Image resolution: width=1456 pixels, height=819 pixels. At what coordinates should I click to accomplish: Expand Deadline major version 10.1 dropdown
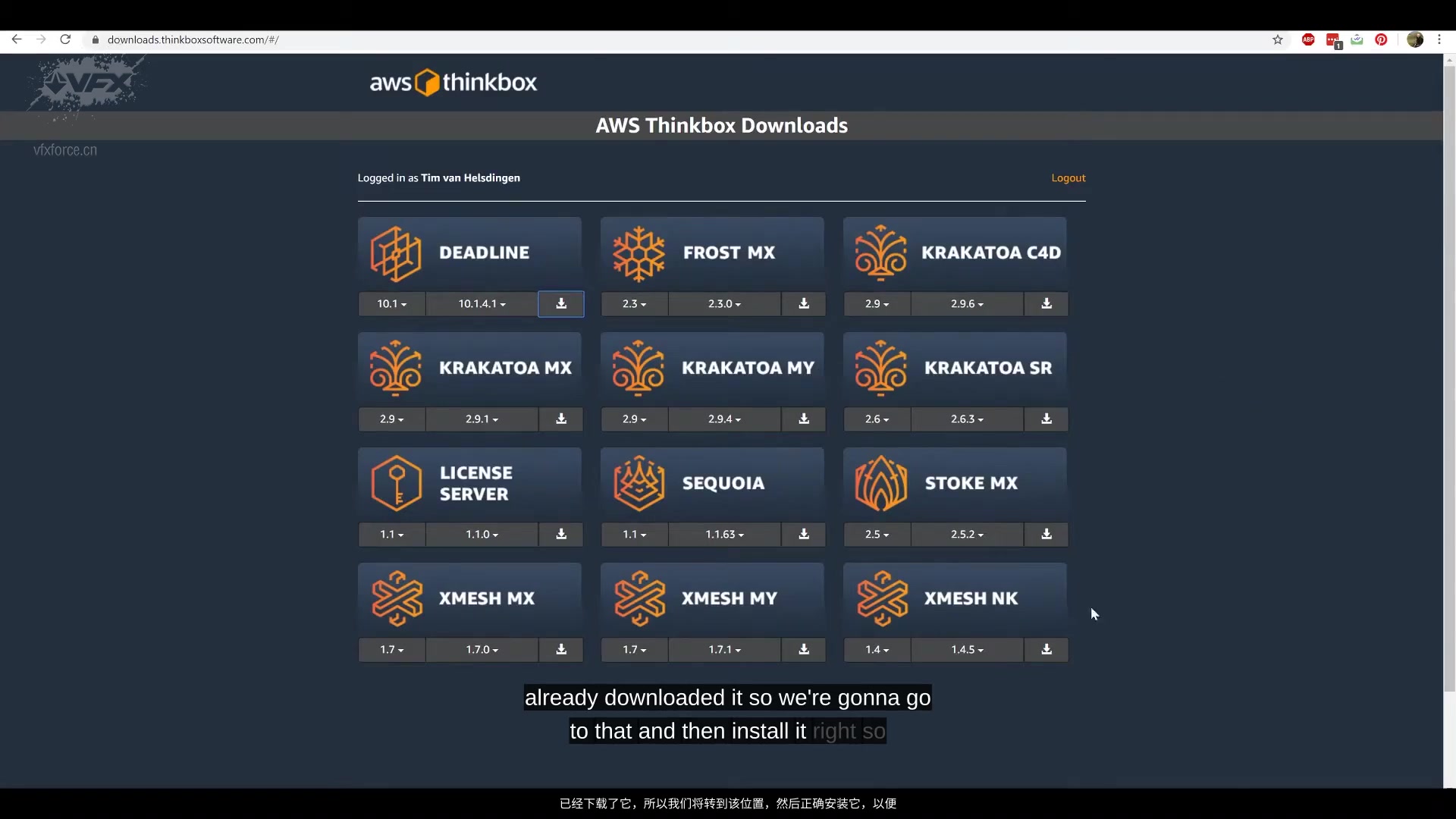coord(391,304)
